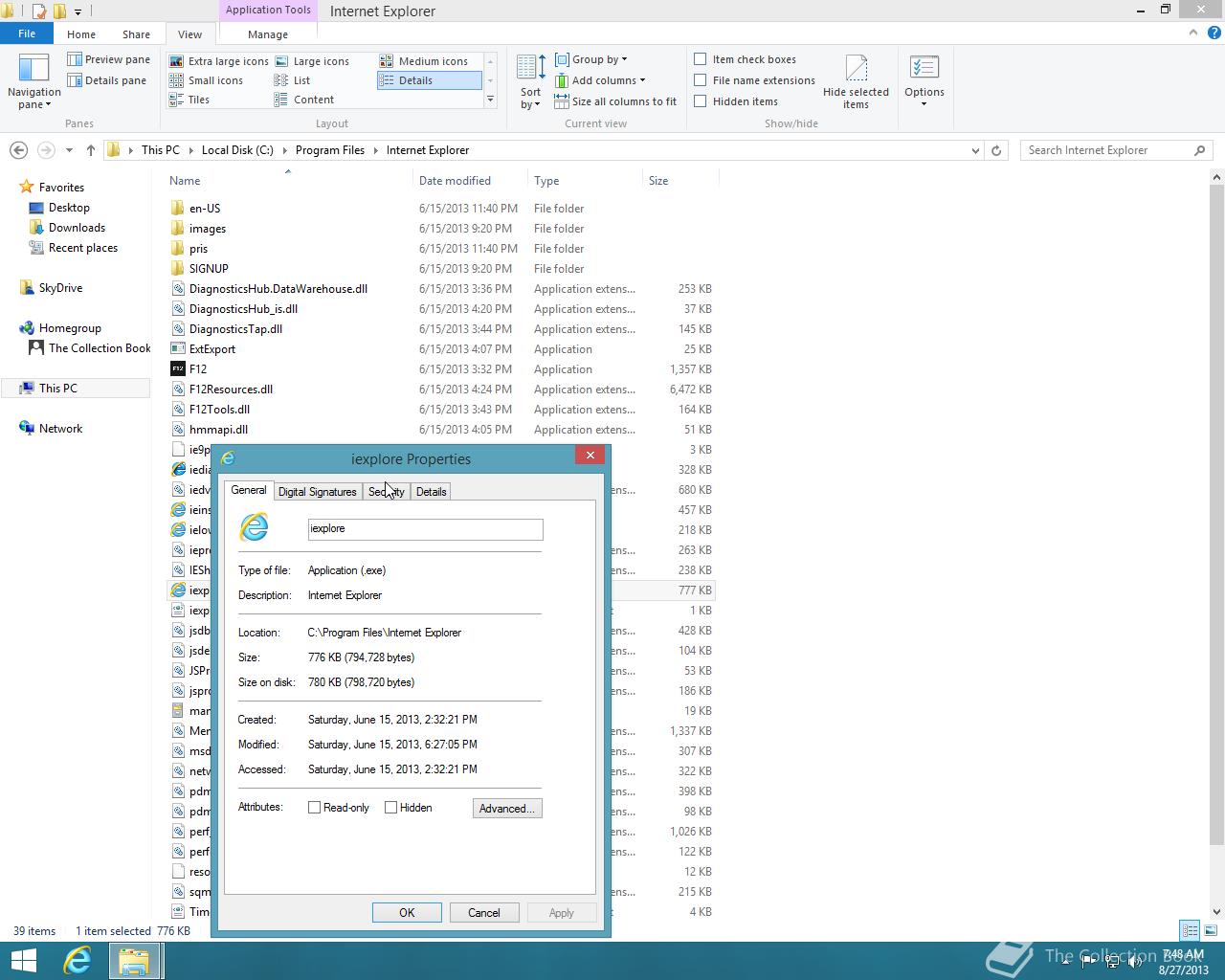1225x980 pixels.
Task: Click Hide selected items
Action: (x=856, y=82)
